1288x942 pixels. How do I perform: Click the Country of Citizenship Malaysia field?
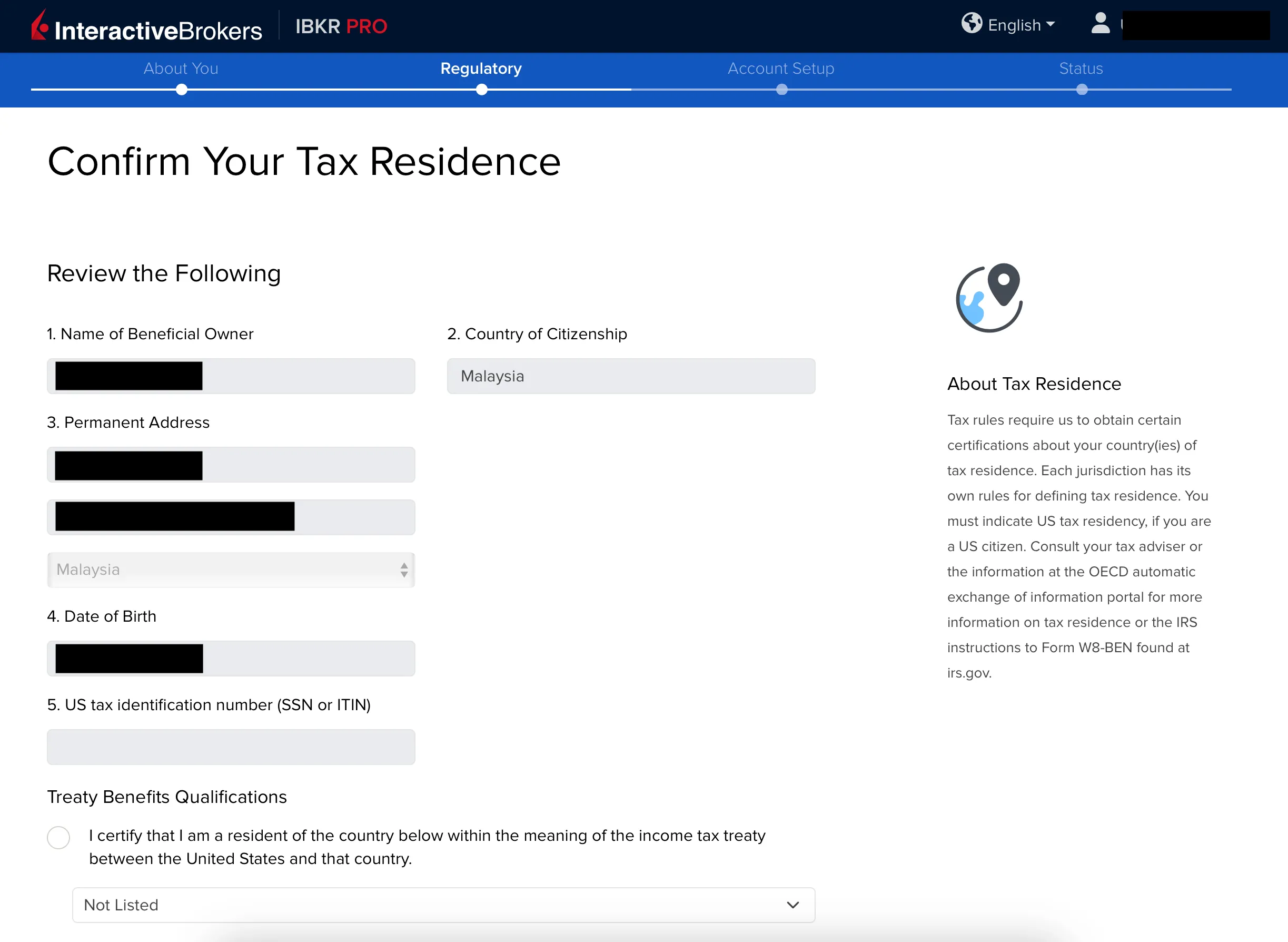coord(631,376)
